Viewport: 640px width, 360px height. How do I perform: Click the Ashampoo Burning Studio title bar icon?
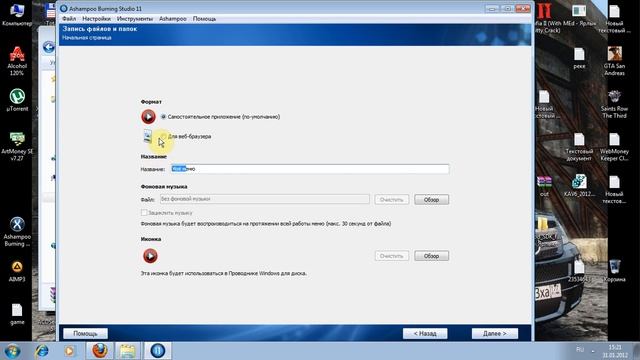click(x=64, y=8)
